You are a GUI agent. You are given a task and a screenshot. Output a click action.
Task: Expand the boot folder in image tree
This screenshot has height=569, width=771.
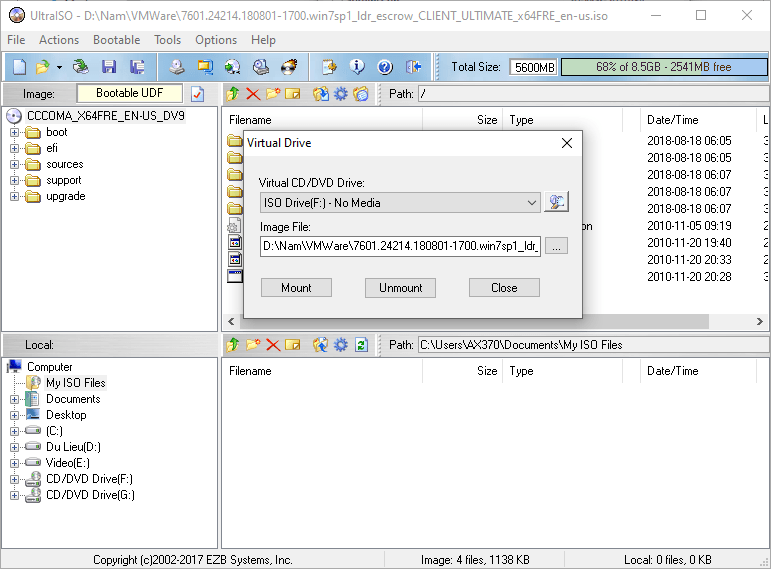14,132
